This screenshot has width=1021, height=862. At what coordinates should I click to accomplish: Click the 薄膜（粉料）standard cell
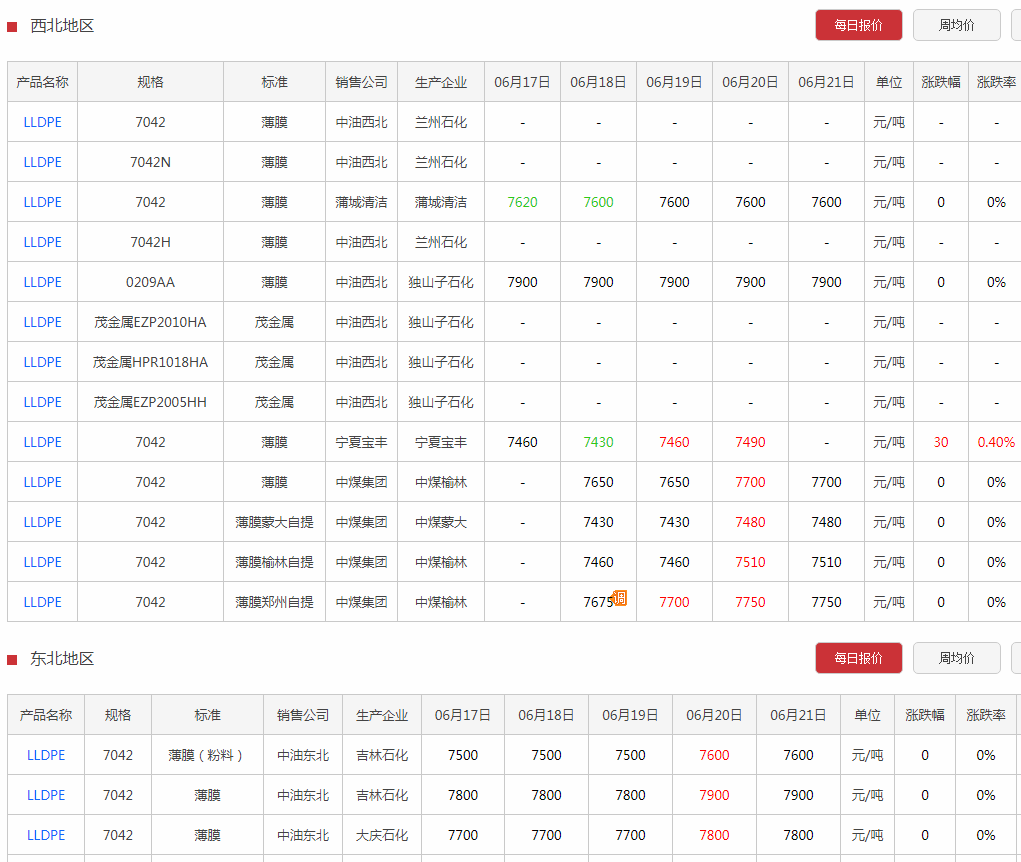207,755
